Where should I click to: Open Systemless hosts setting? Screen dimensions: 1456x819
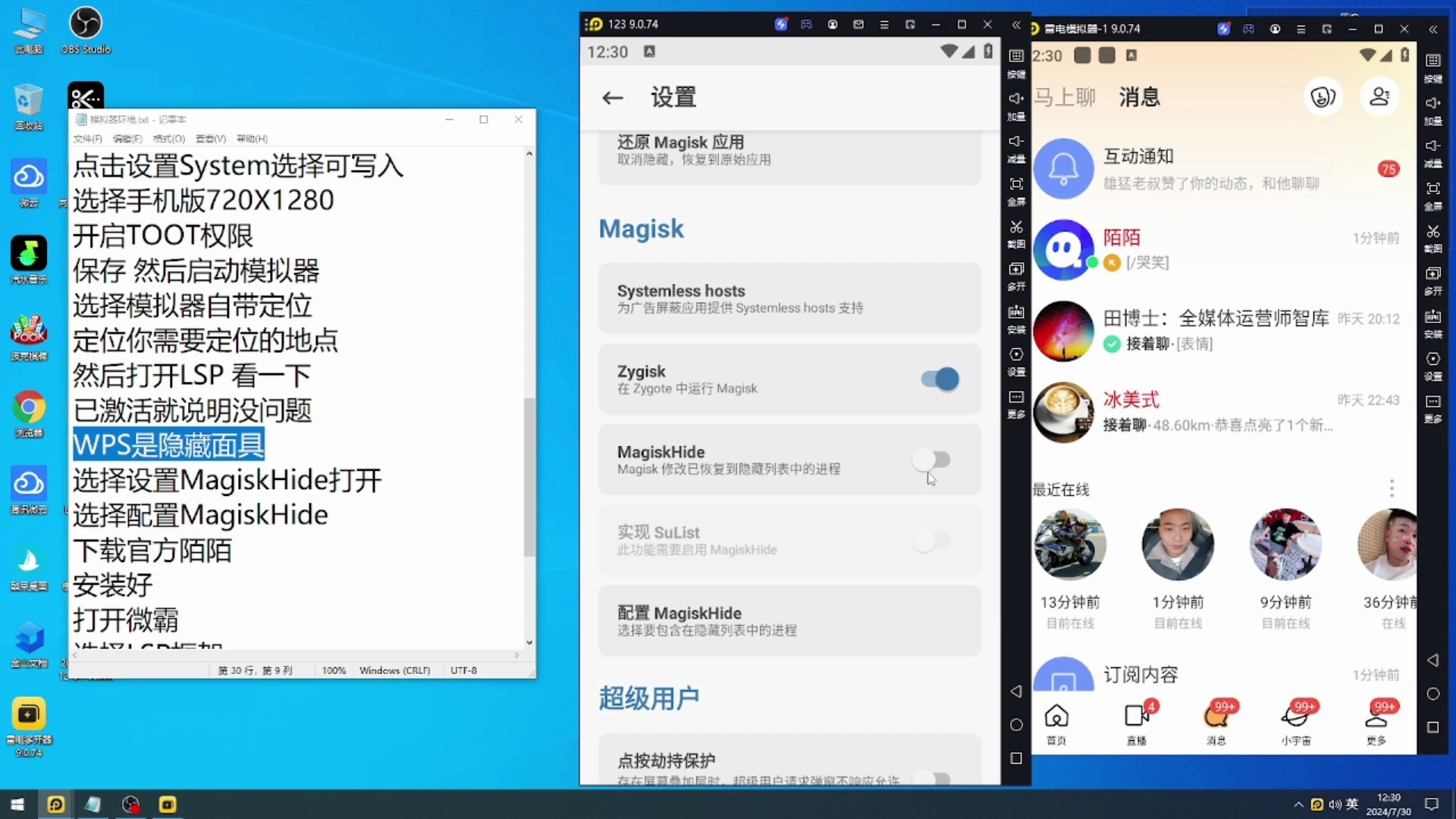point(789,298)
